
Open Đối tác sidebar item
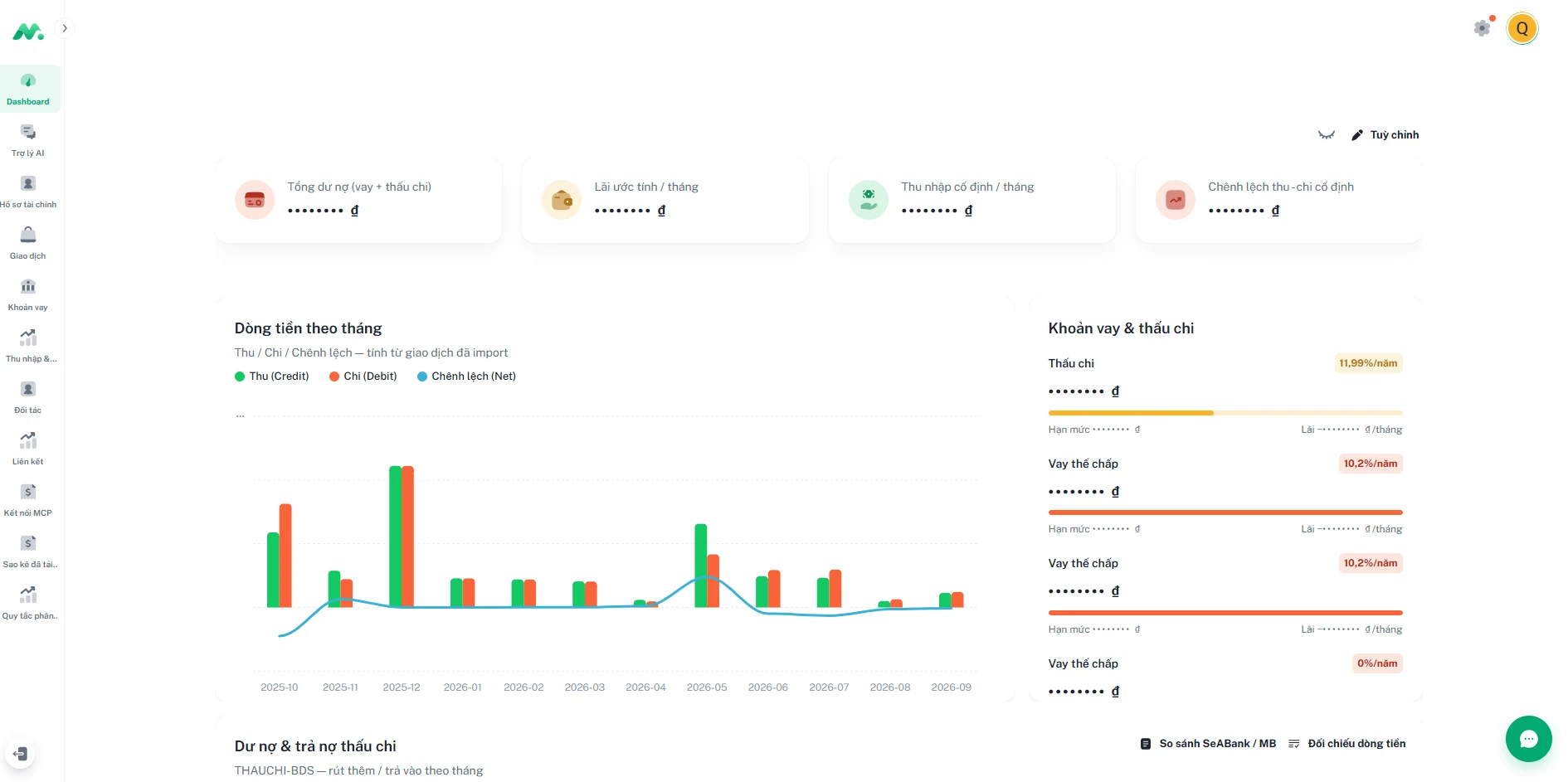point(28,397)
